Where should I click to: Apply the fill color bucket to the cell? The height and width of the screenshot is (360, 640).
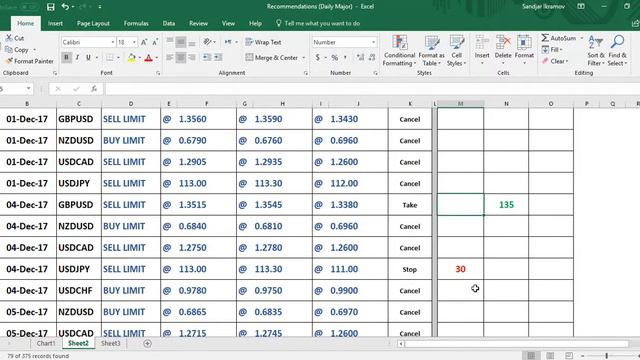point(131,58)
